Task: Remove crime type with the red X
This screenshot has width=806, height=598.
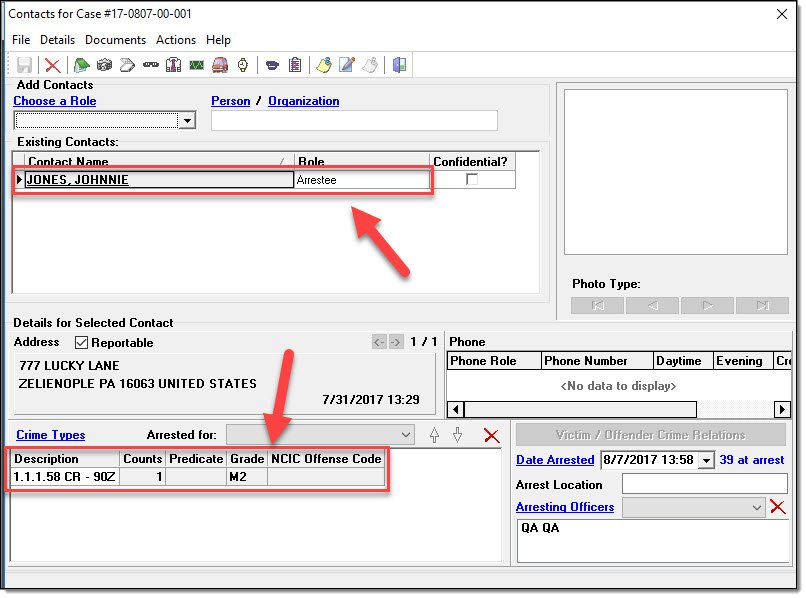Action: point(491,435)
